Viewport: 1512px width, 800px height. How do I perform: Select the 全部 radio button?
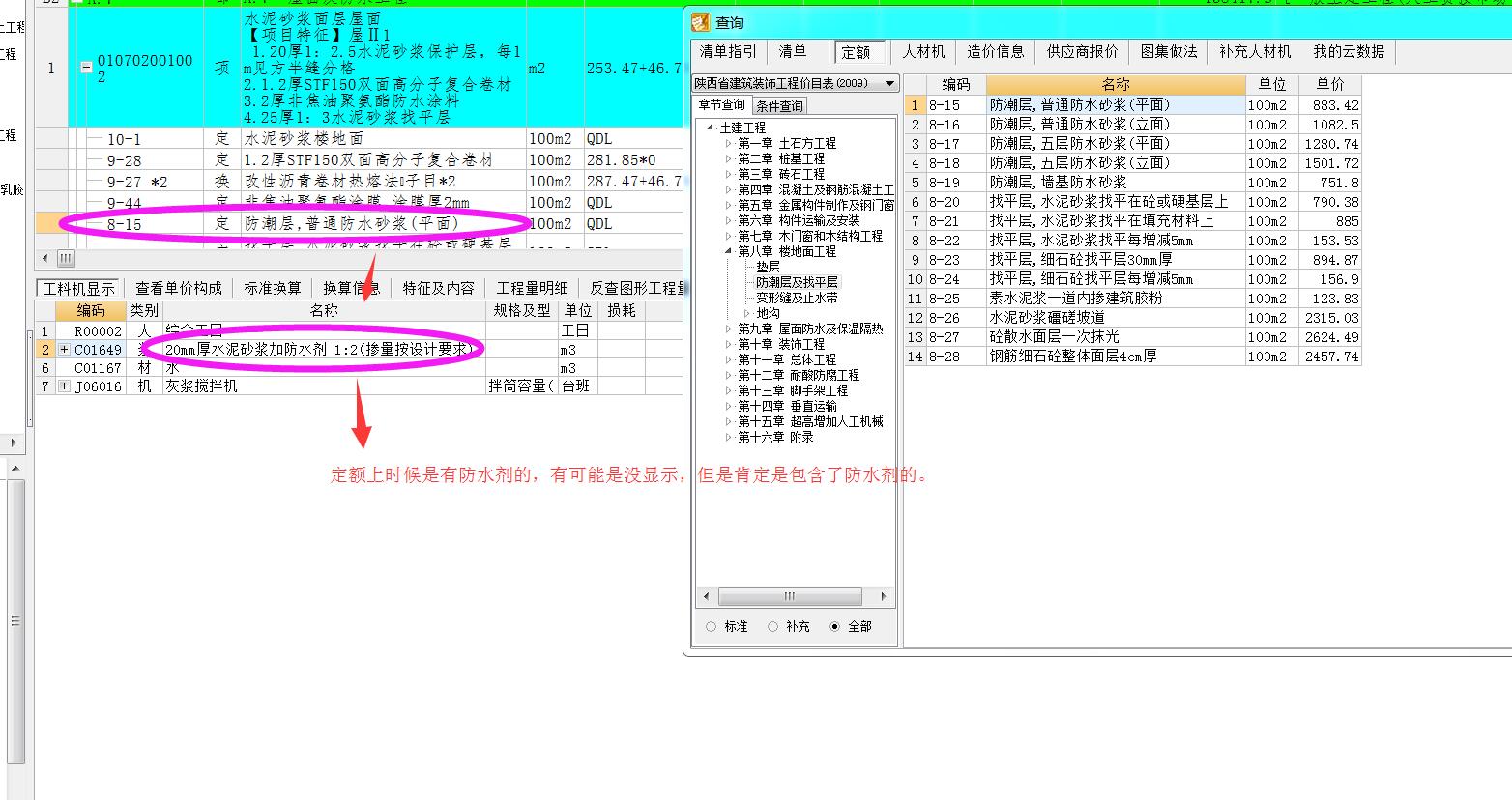point(835,626)
